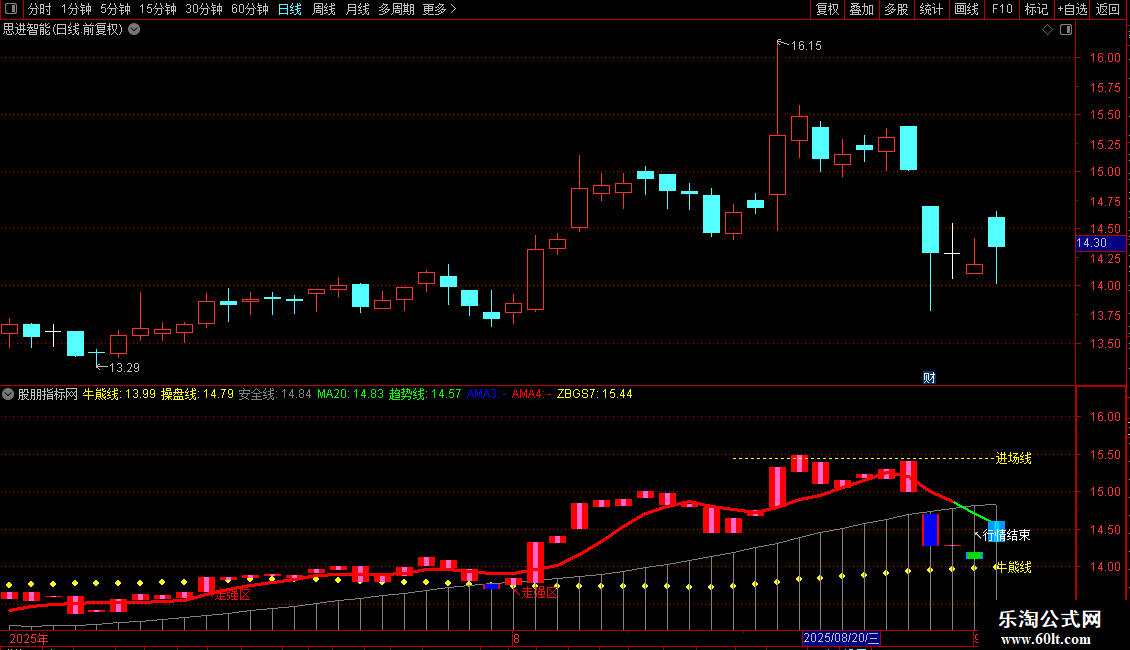Activate the 画线 drawing tool
The width and height of the screenshot is (1130, 650).
point(966,9)
